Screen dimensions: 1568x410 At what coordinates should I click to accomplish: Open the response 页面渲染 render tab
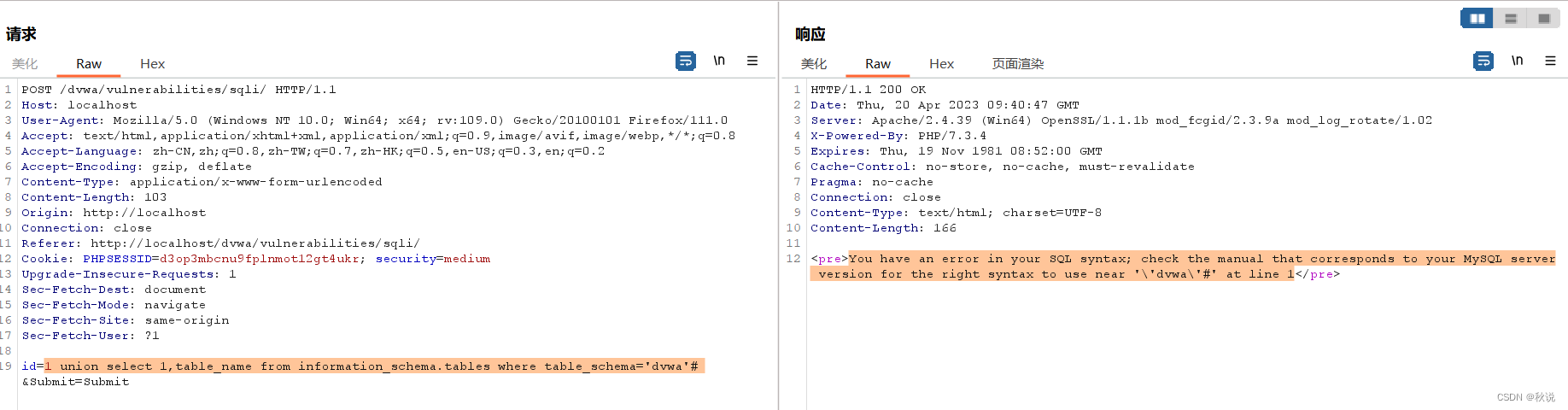coord(1018,64)
